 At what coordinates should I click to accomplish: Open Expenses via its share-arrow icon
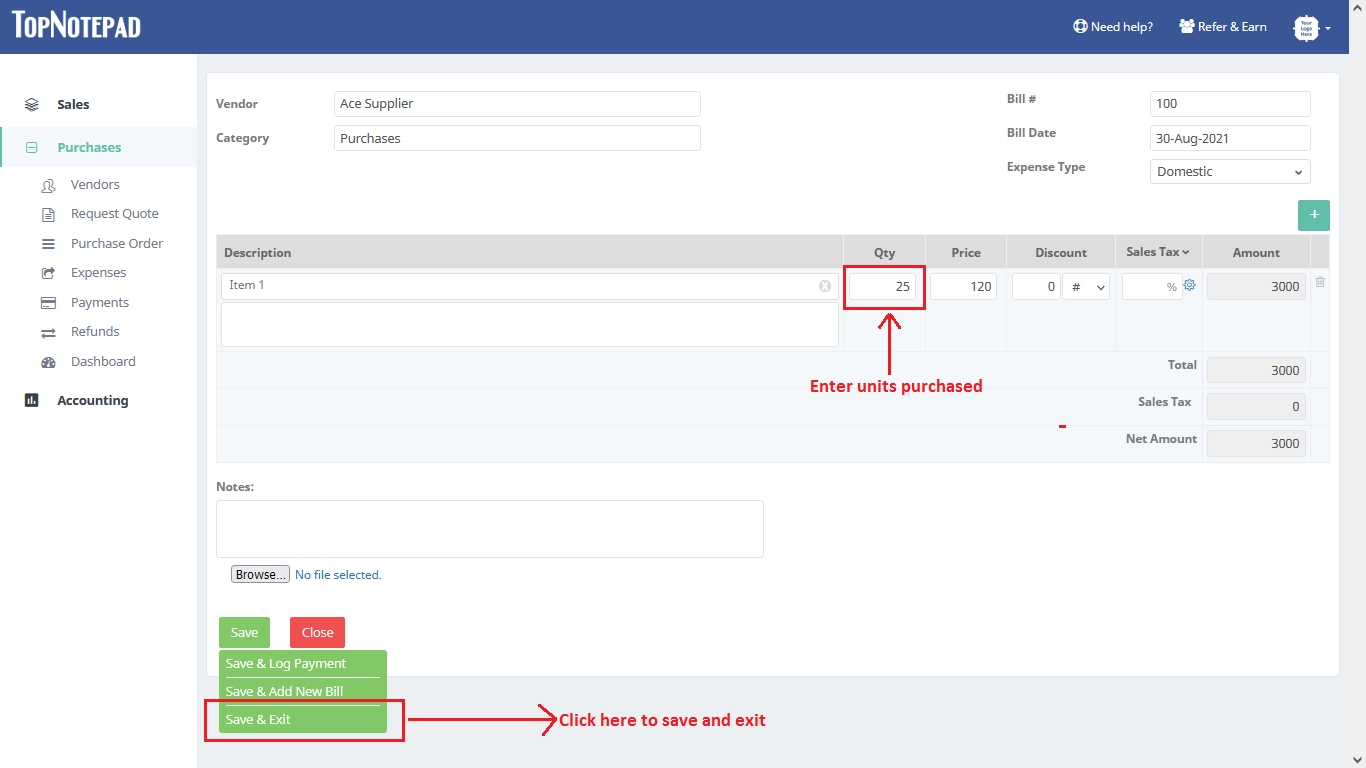click(47, 272)
